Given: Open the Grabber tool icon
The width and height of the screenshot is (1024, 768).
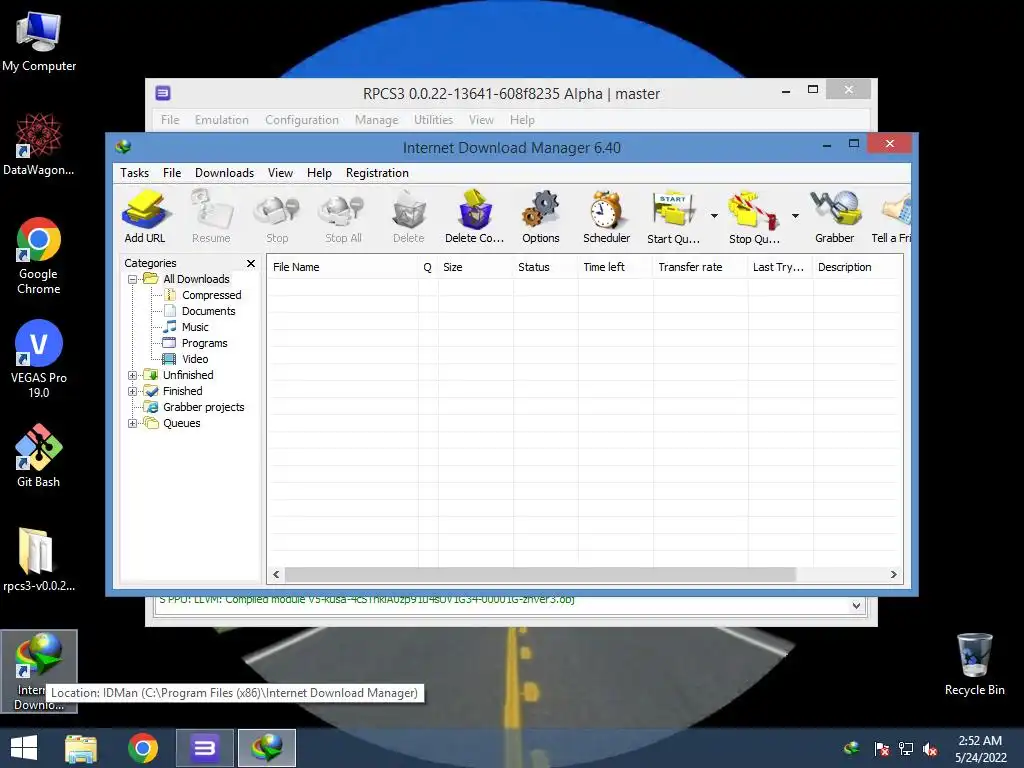Looking at the screenshot, I should [x=835, y=217].
